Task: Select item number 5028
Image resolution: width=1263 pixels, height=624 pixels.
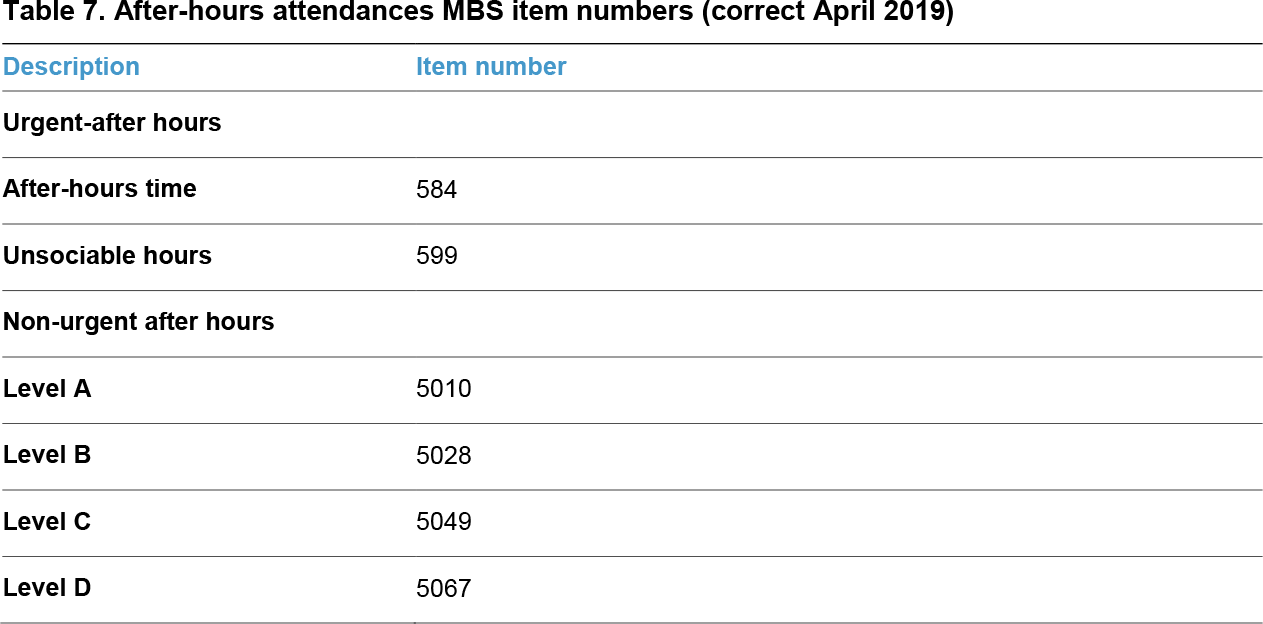Action: [443, 456]
